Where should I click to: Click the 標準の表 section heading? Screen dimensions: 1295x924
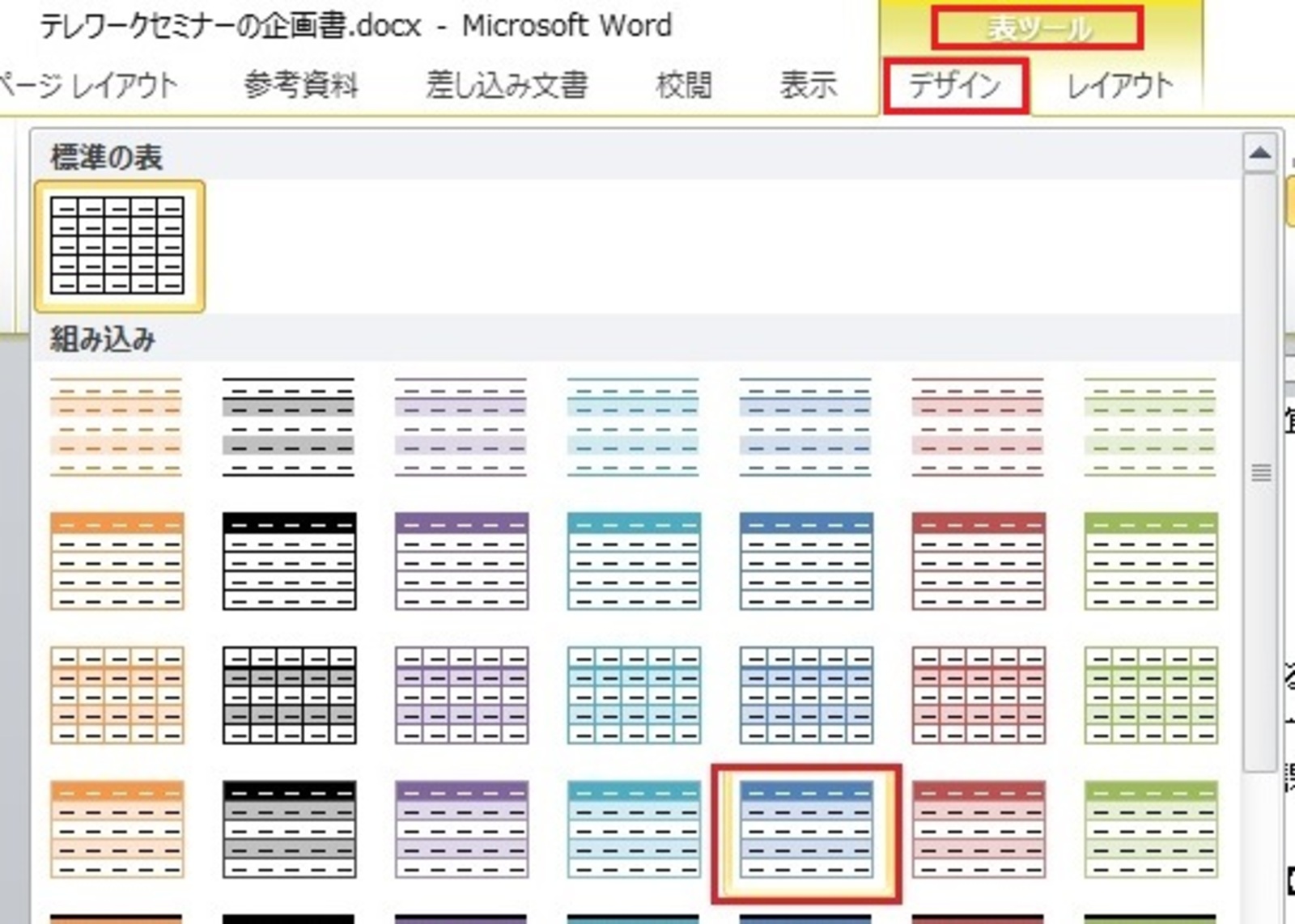[107, 157]
